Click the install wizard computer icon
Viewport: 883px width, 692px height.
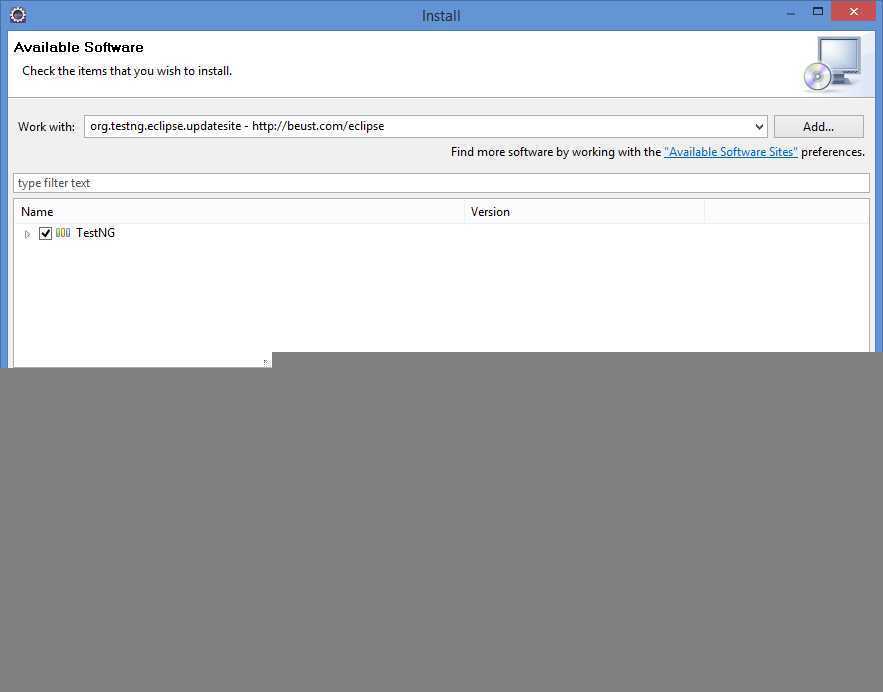pos(833,64)
